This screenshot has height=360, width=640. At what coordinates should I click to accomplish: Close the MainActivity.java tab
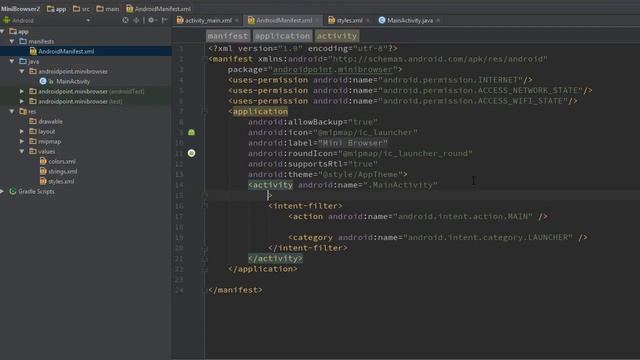point(438,20)
